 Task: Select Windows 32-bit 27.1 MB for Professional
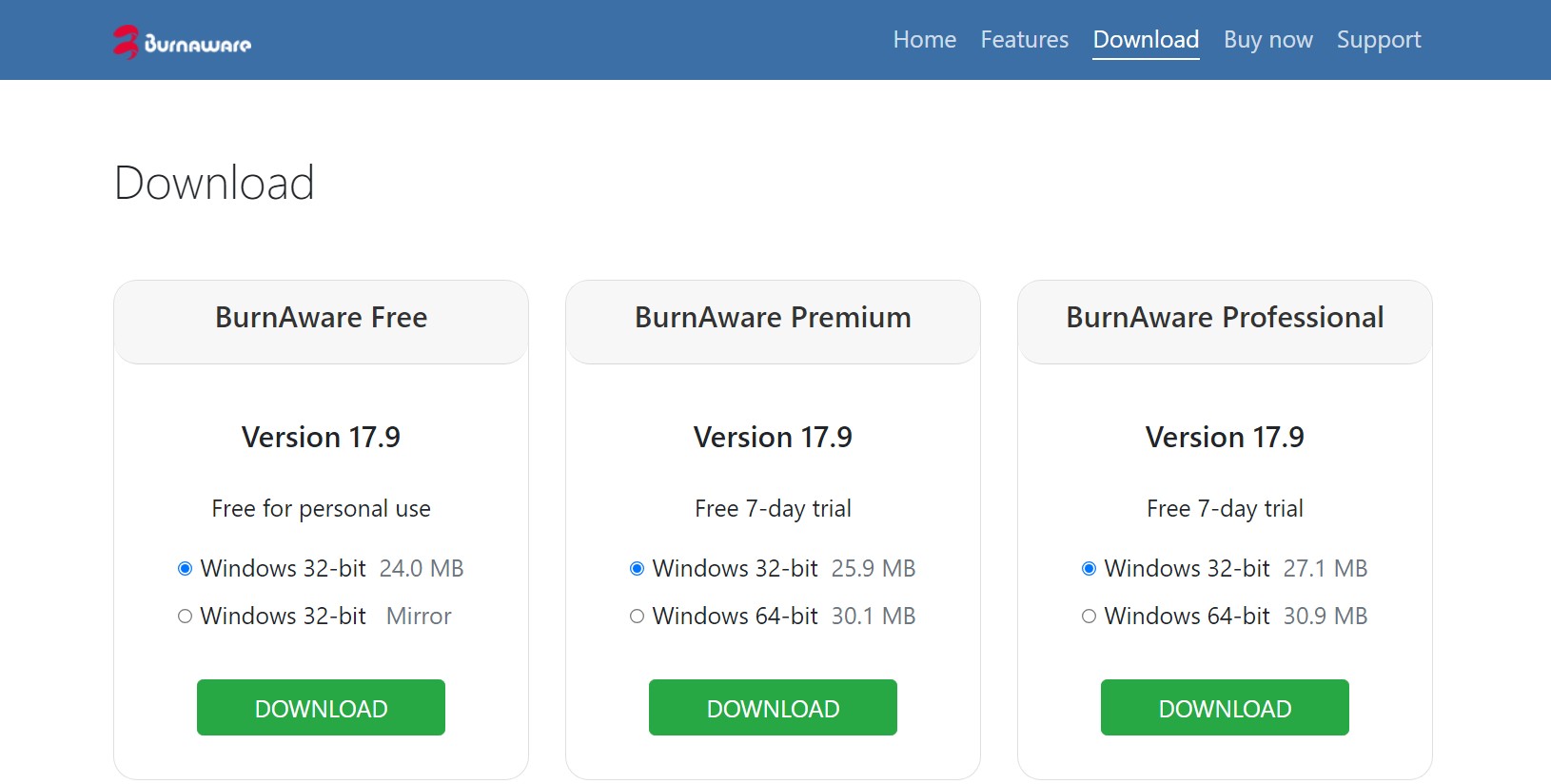pos(1089,569)
